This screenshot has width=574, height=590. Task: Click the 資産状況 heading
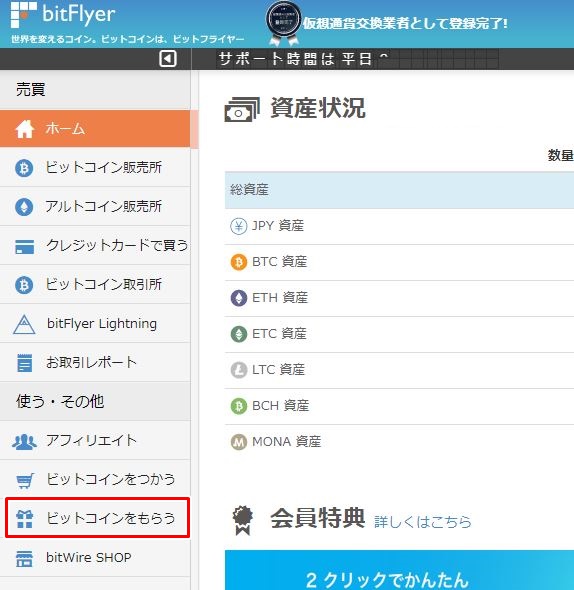coord(318,108)
